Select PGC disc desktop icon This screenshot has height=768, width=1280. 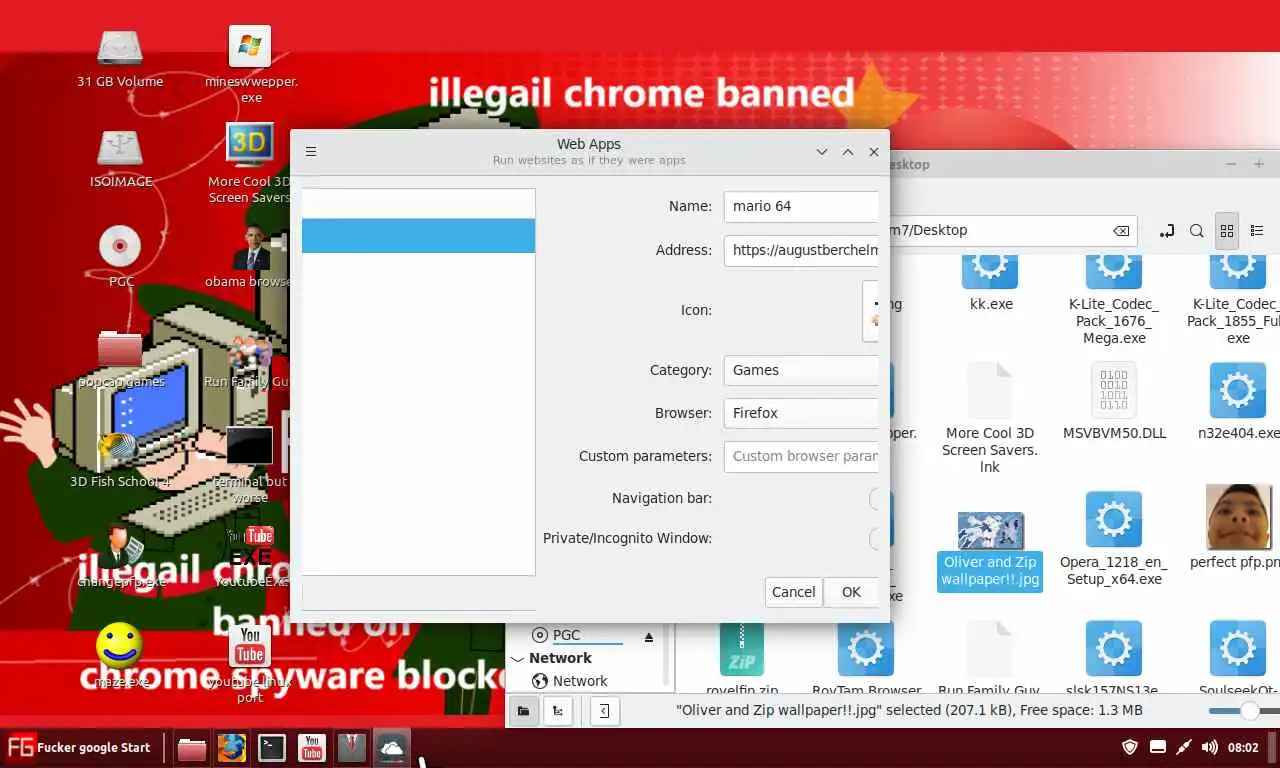click(120, 257)
